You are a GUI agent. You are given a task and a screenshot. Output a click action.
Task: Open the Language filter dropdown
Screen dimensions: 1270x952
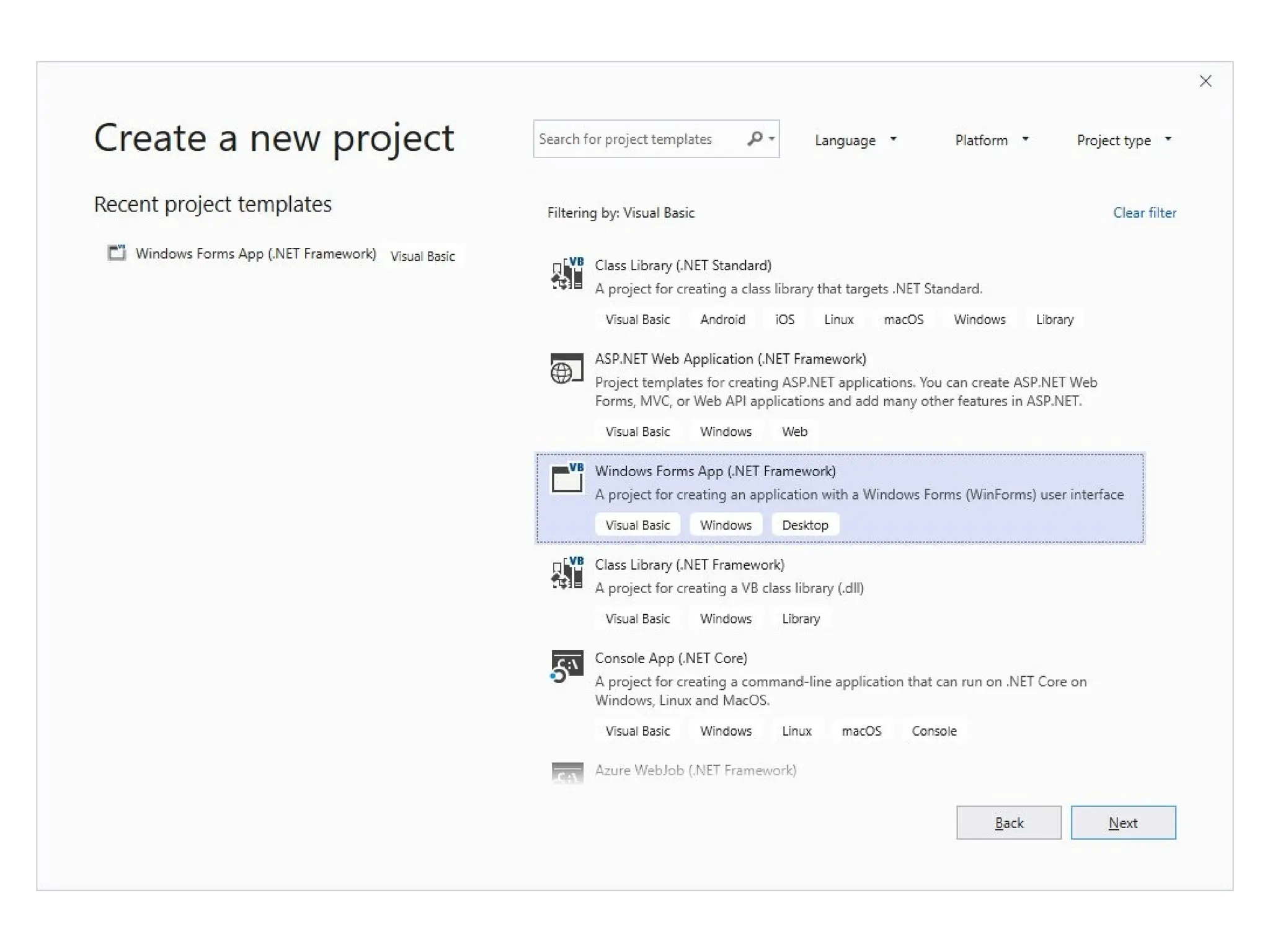pos(855,140)
